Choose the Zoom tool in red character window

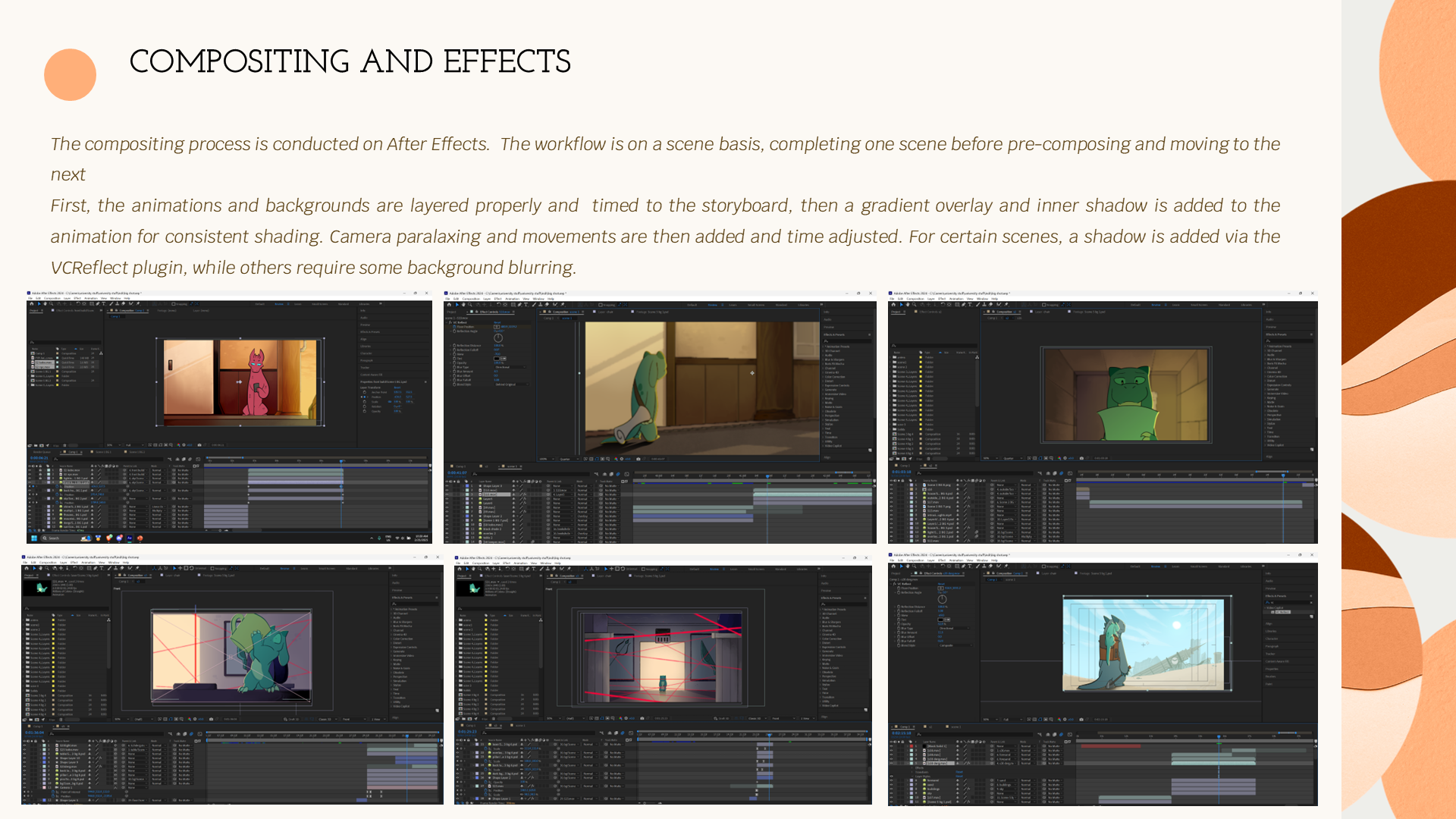(52, 304)
